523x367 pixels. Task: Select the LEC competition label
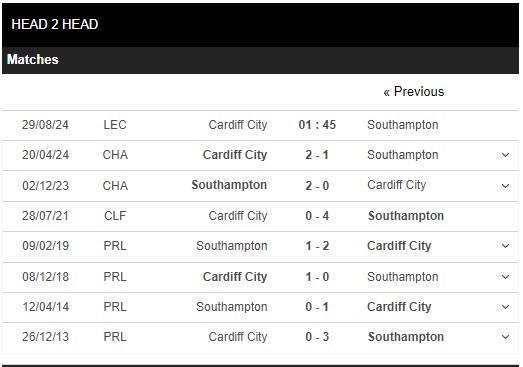coord(115,125)
